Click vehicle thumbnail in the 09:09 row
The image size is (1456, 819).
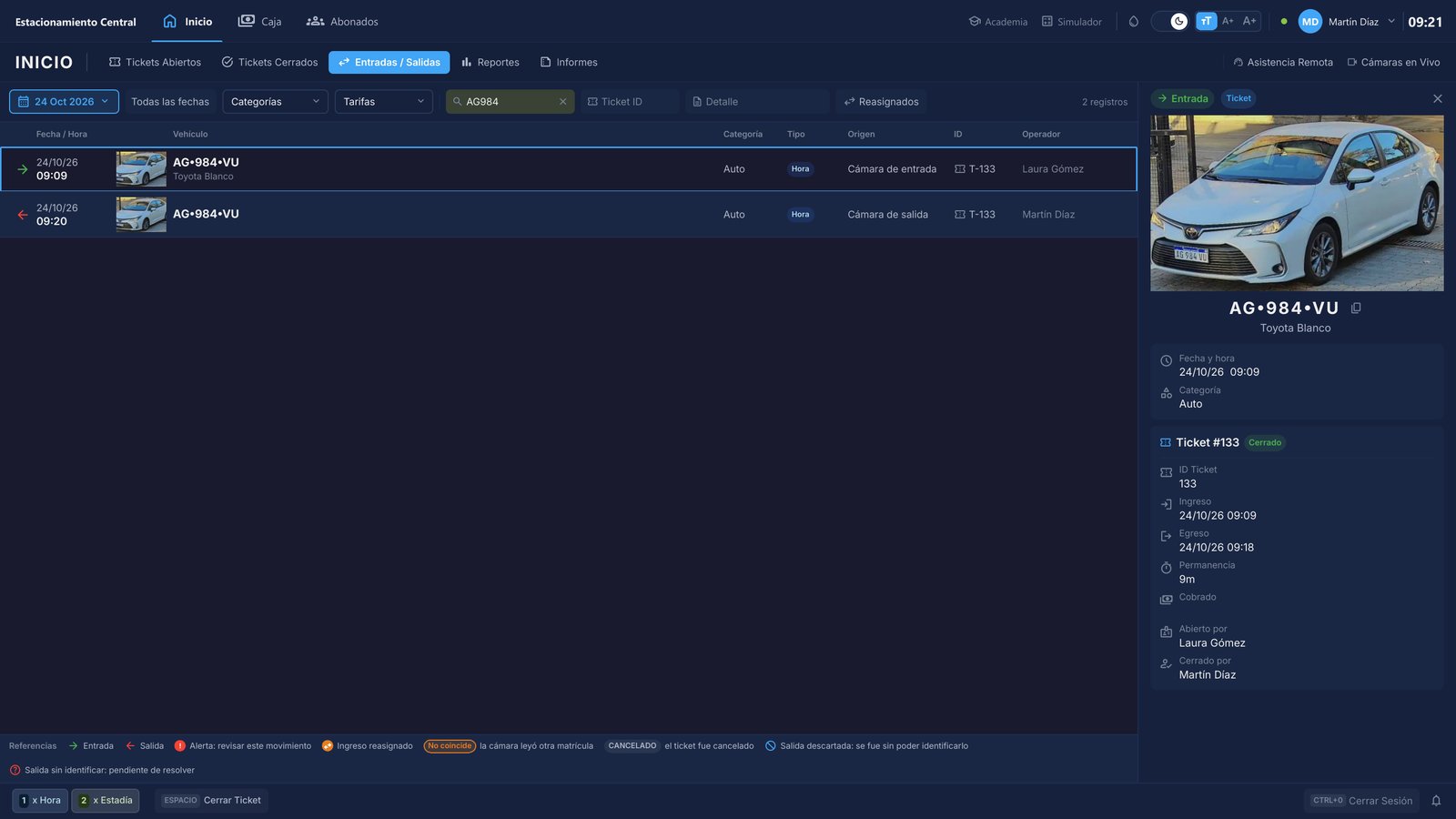(141, 169)
